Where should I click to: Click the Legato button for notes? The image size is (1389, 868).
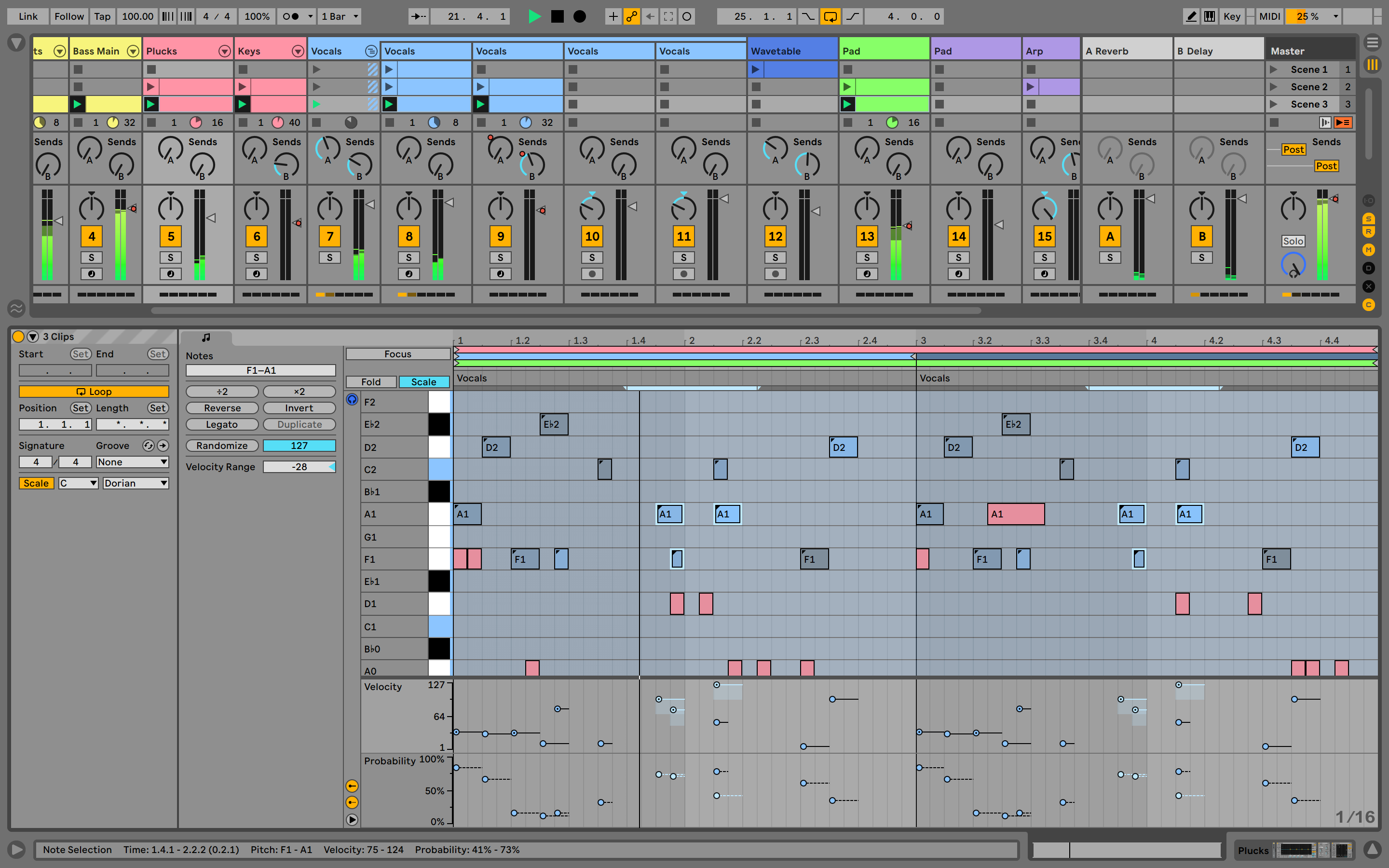221,425
